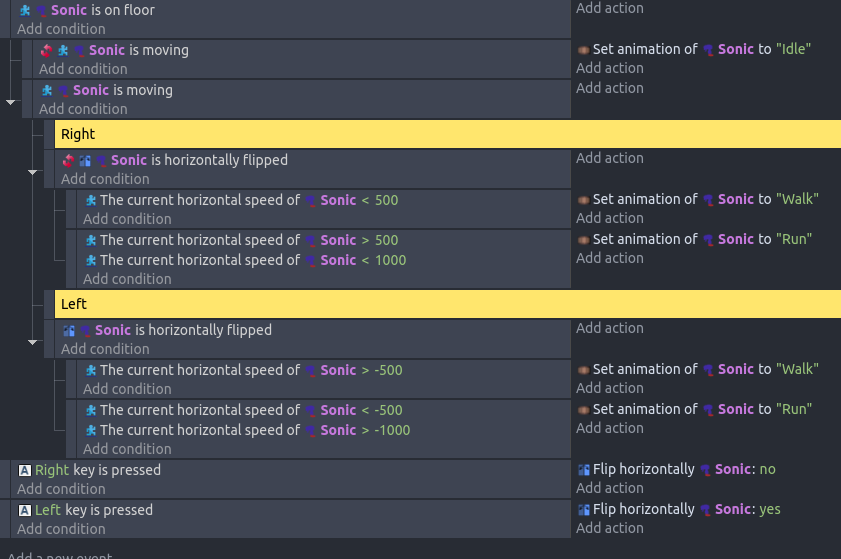This screenshot has height=559, width=841.
Task: Click the green 'Left' key parameter
Action: tap(48, 510)
